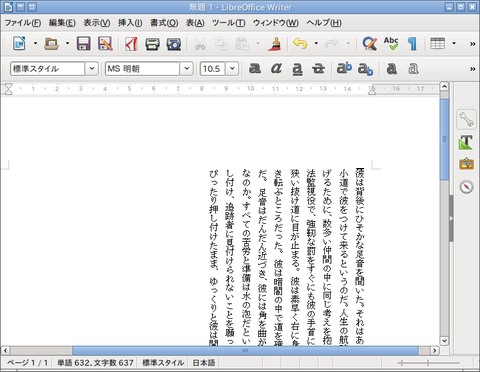Click the Save As icon
The height and width of the screenshot is (372, 480).
click(105, 43)
